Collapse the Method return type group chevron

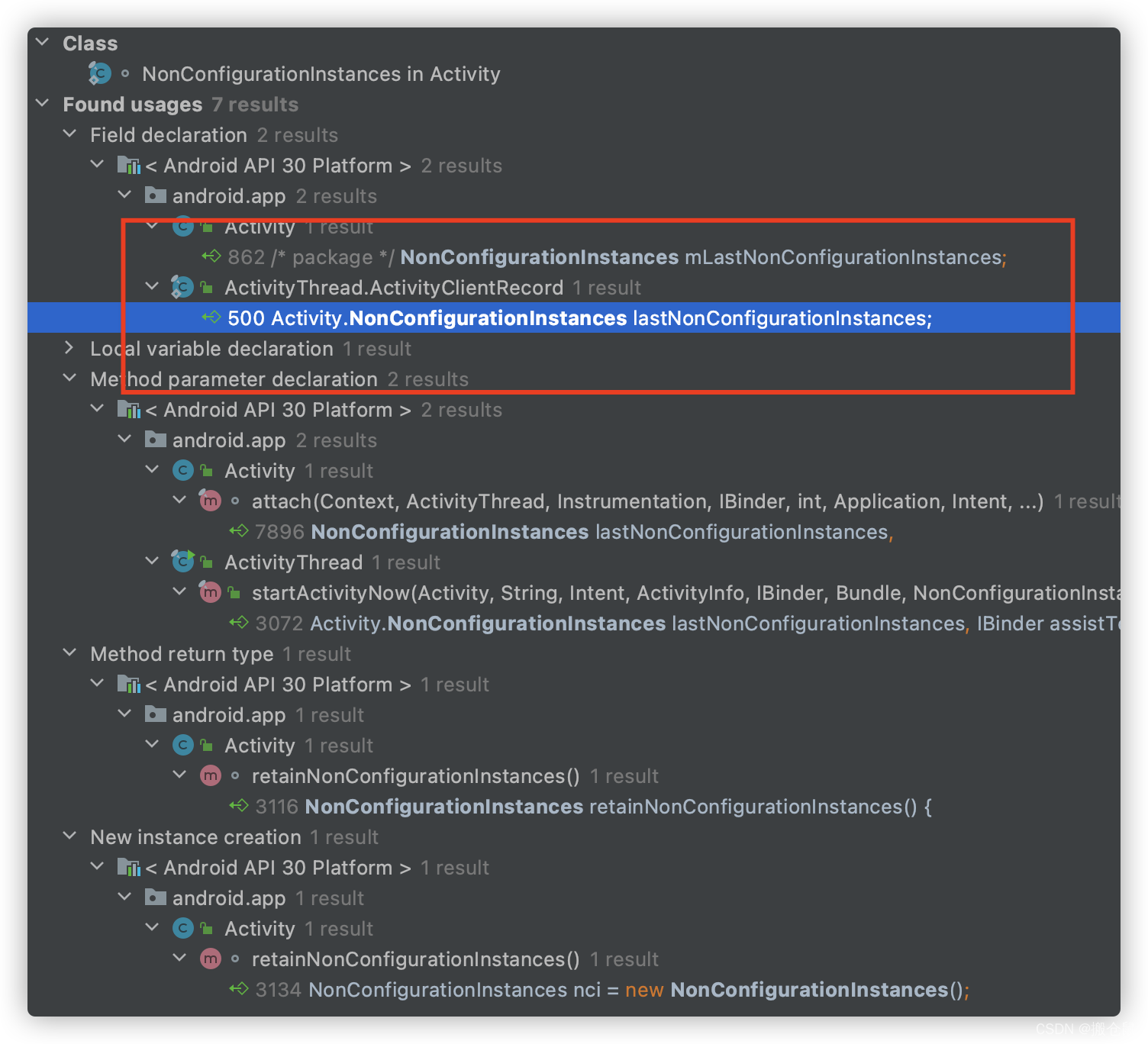[x=70, y=652]
